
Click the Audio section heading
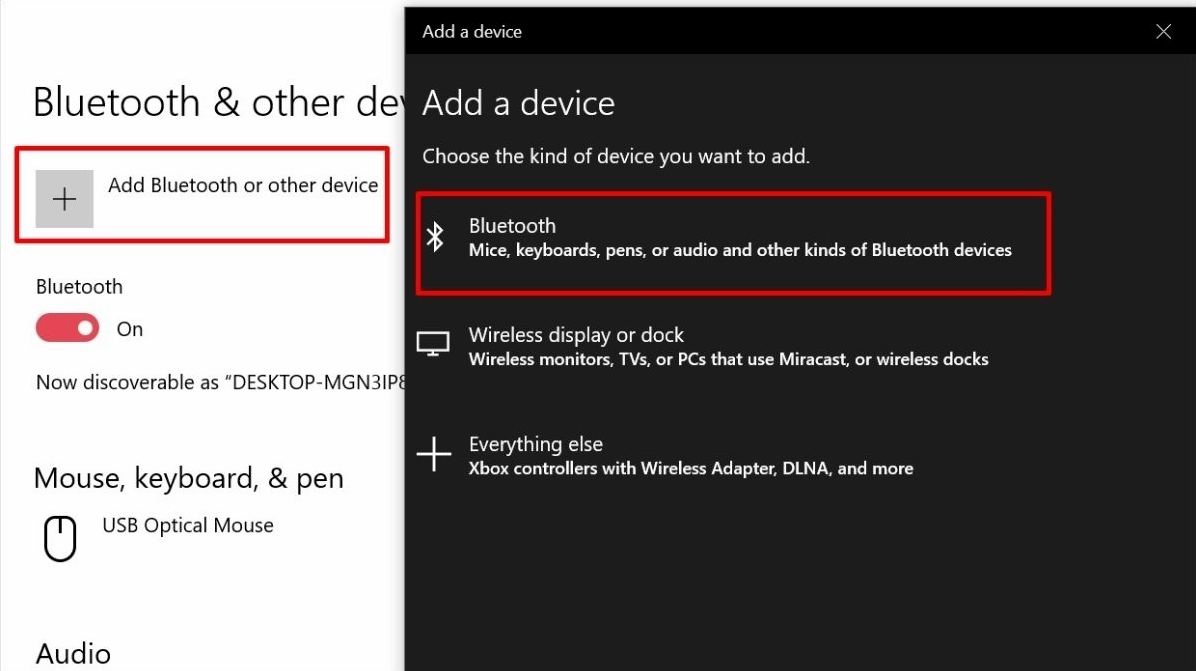click(x=73, y=654)
